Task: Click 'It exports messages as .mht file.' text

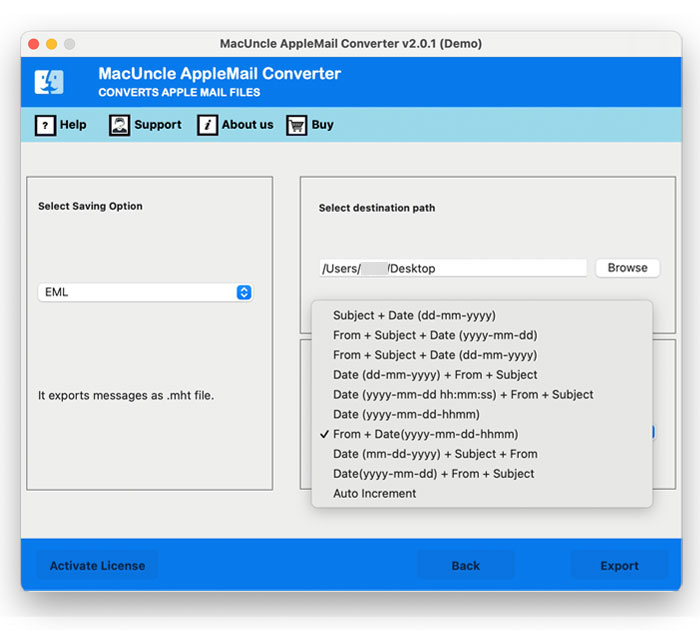Action: click(x=126, y=396)
